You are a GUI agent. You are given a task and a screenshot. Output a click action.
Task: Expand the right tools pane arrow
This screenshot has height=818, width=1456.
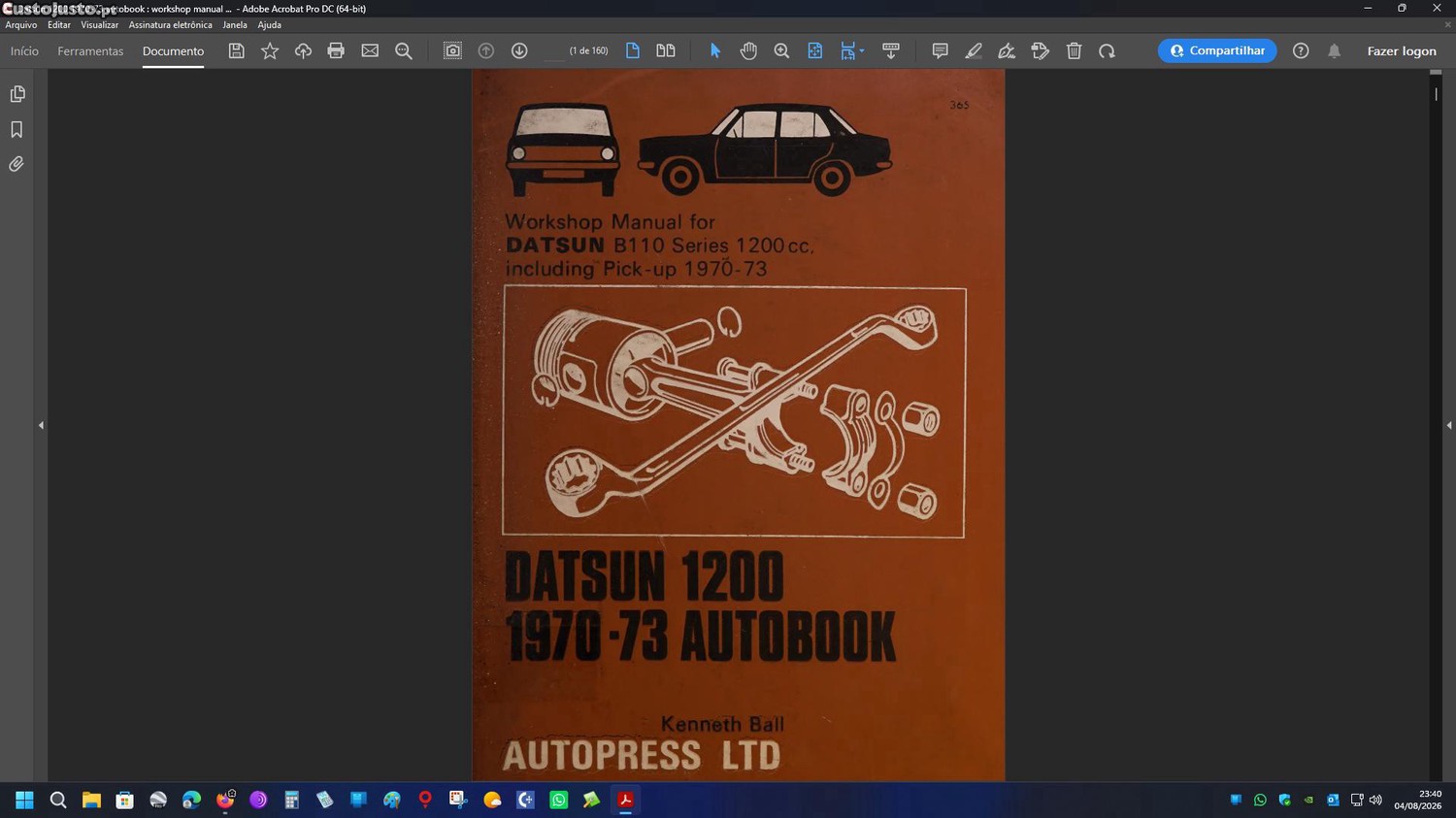click(x=1449, y=425)
